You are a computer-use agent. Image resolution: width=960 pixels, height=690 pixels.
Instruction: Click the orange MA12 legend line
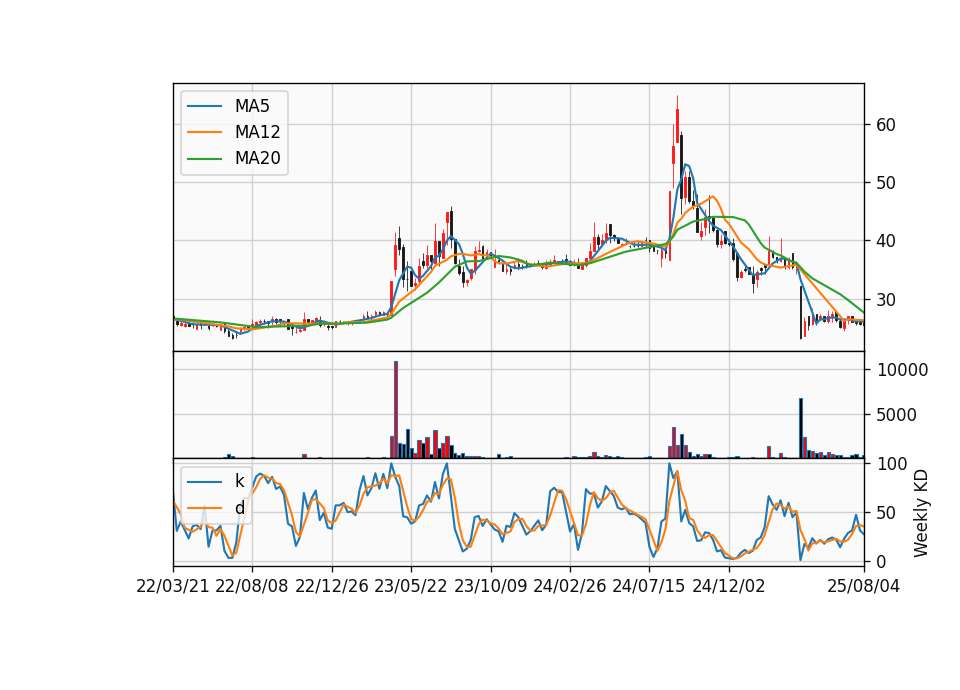point(204,132)
